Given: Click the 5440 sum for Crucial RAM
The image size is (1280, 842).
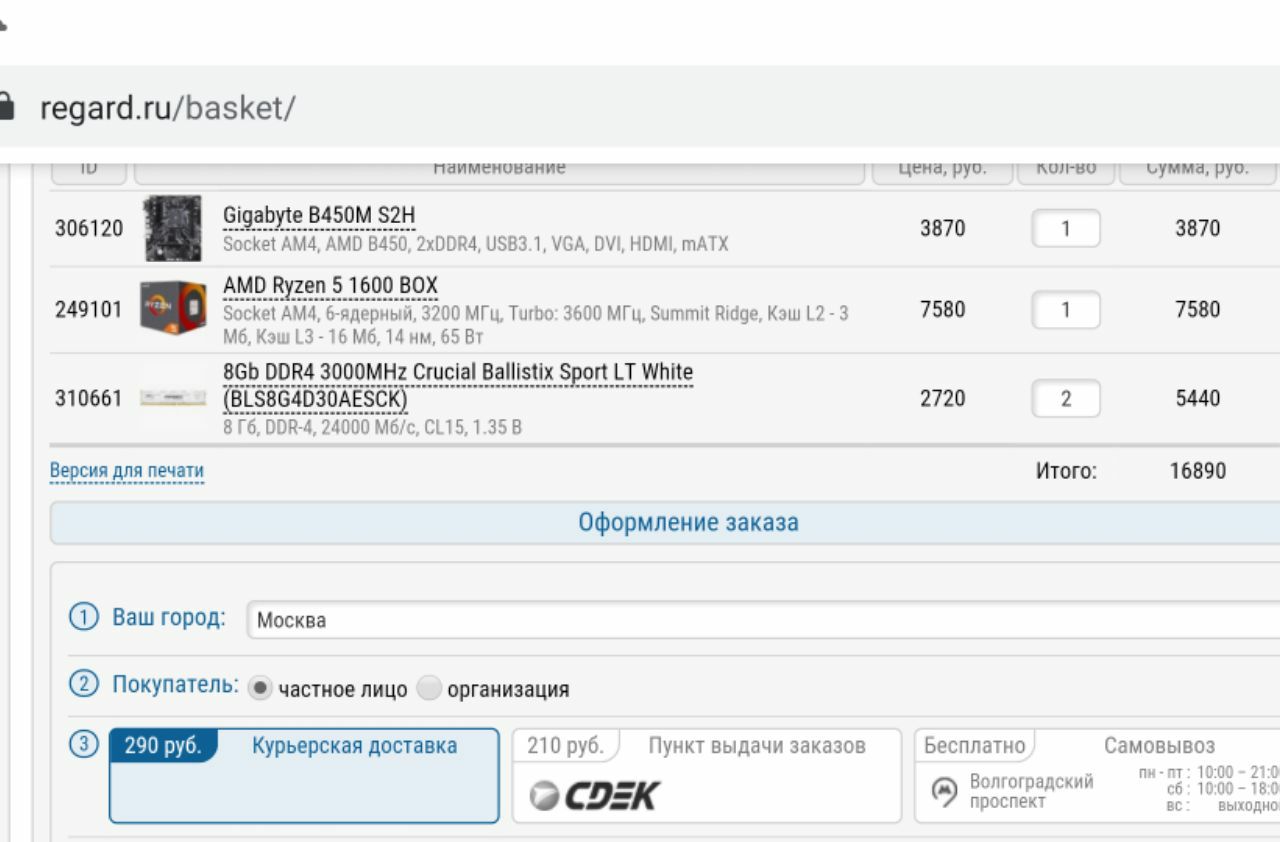Looking at the screenshot, I should [x=1197, y=398].
